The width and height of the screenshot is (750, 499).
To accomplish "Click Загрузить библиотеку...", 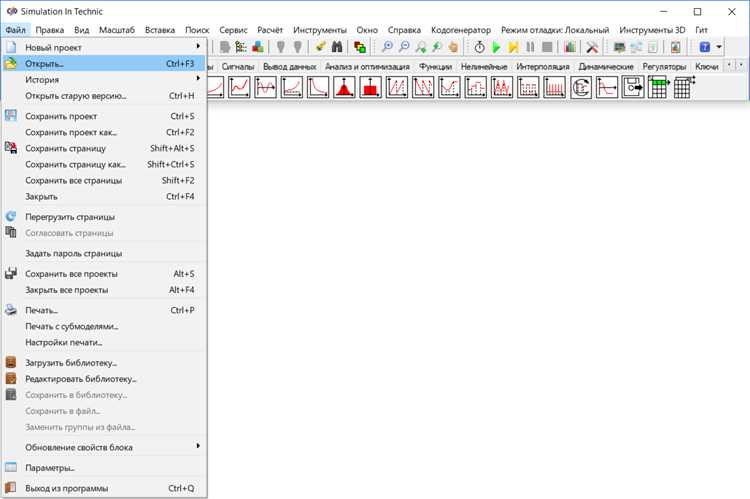I will point(104,363).
